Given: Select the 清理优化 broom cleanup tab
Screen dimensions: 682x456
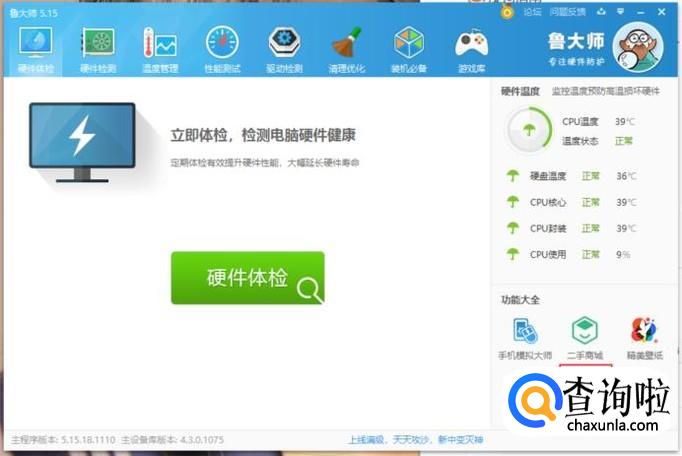Looking at the screenshot, I should [347, 50].
